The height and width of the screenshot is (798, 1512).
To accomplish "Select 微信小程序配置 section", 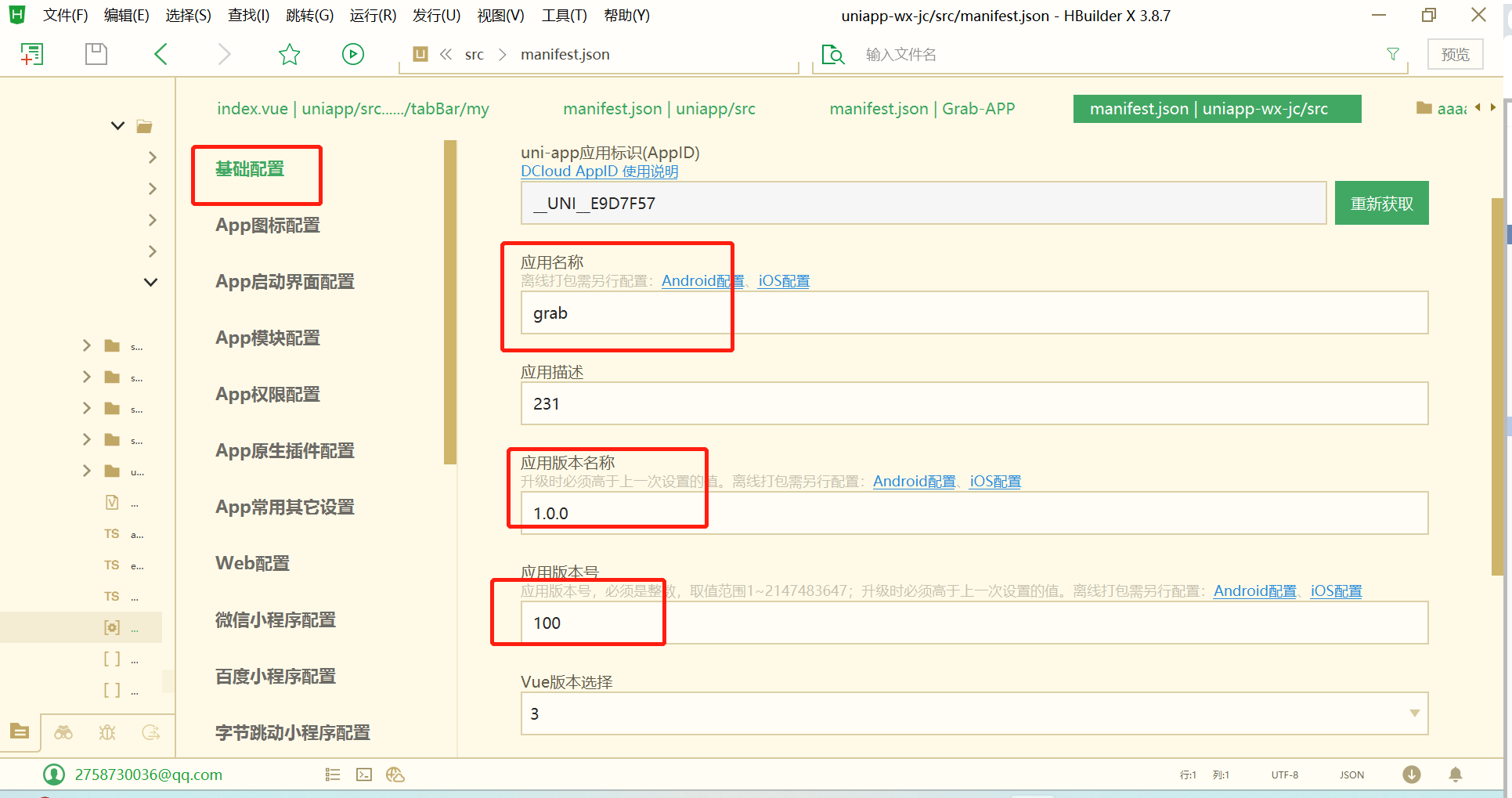I will tap(276, 620).
